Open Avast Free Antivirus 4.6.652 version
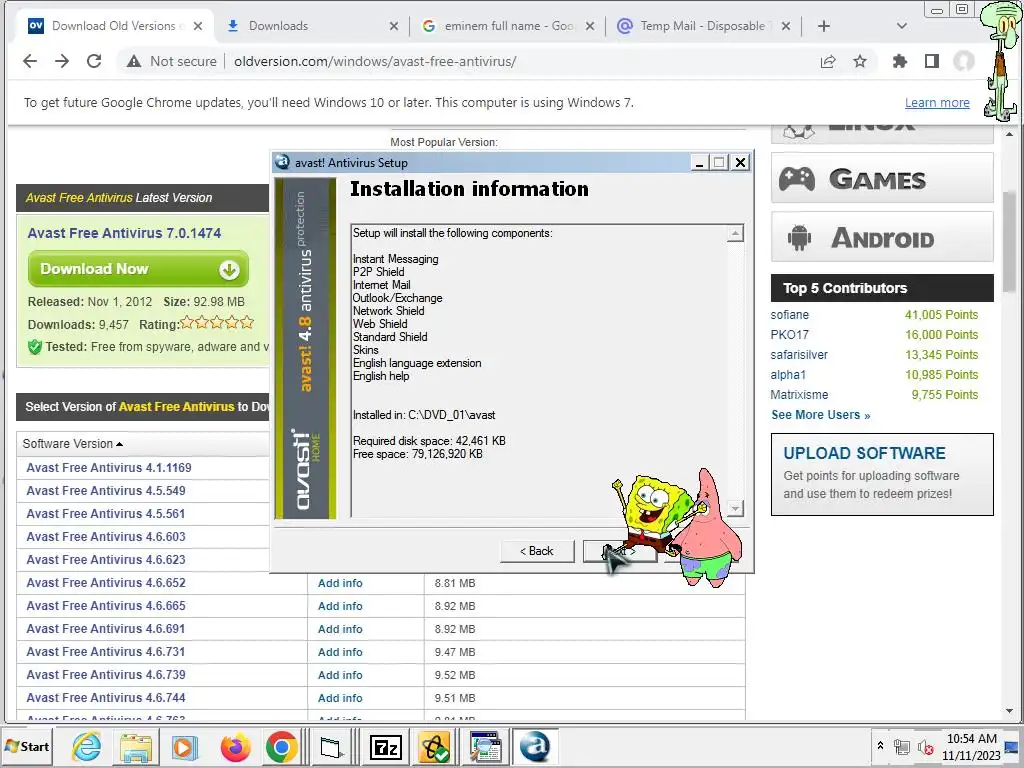 coord(106,583)
